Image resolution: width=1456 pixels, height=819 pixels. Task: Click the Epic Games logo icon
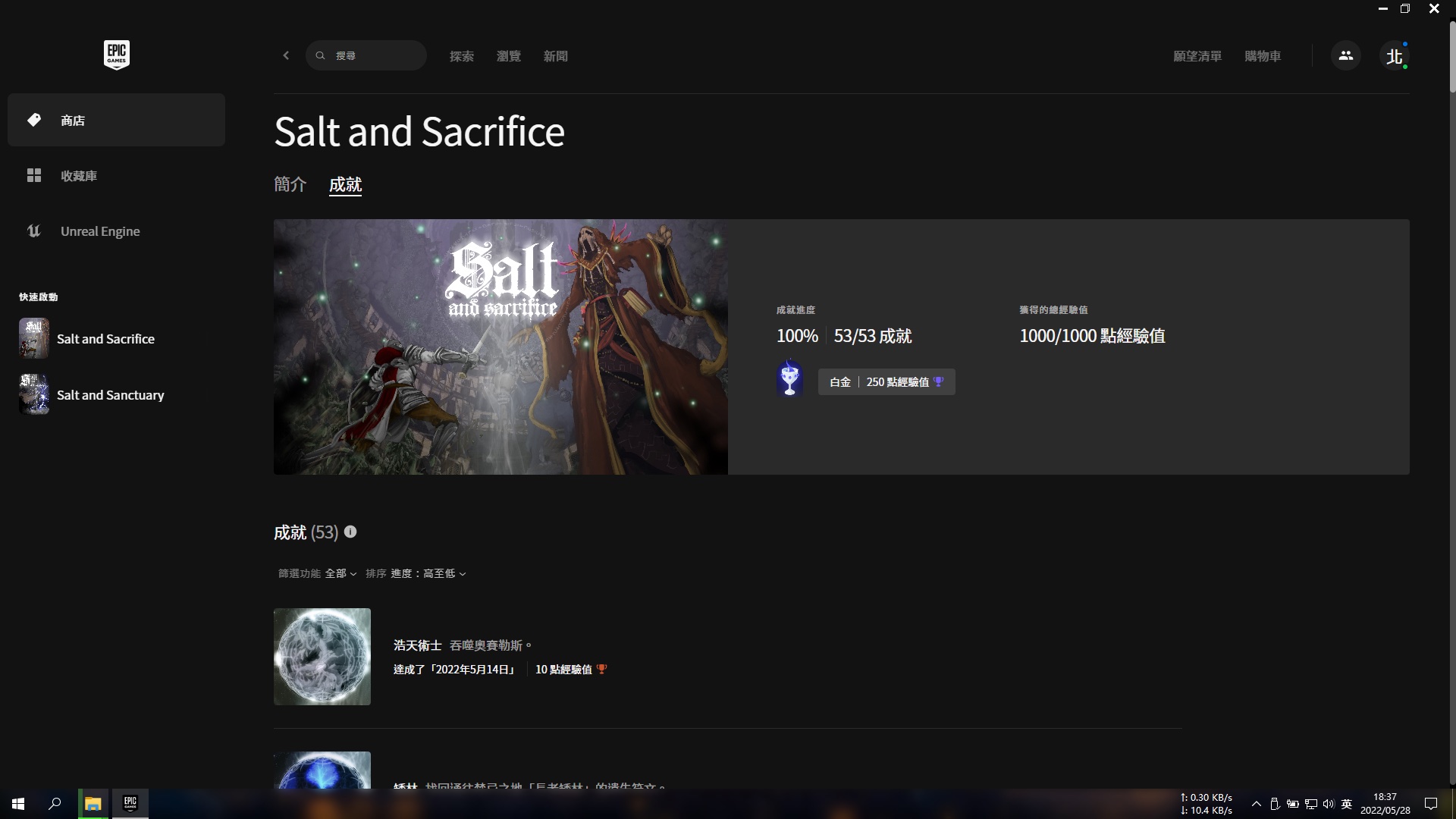(116, 55)
